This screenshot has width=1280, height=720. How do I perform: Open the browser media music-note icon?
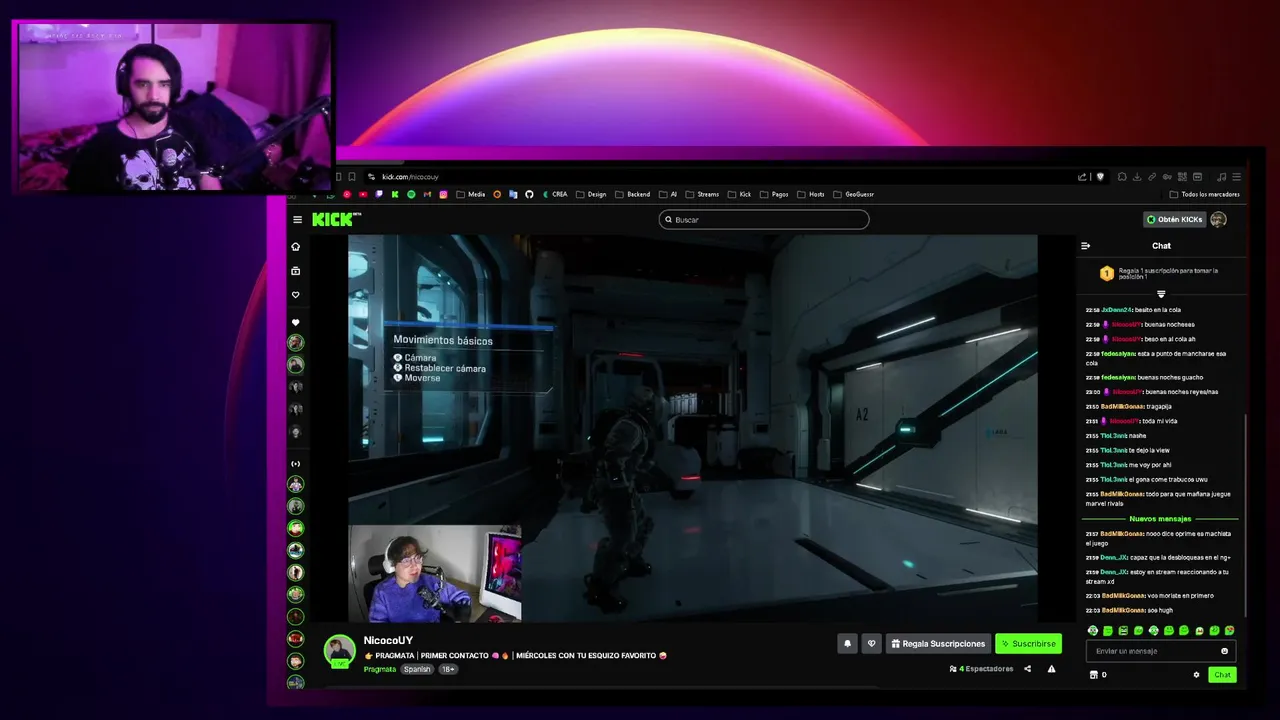pos(1221,177)
